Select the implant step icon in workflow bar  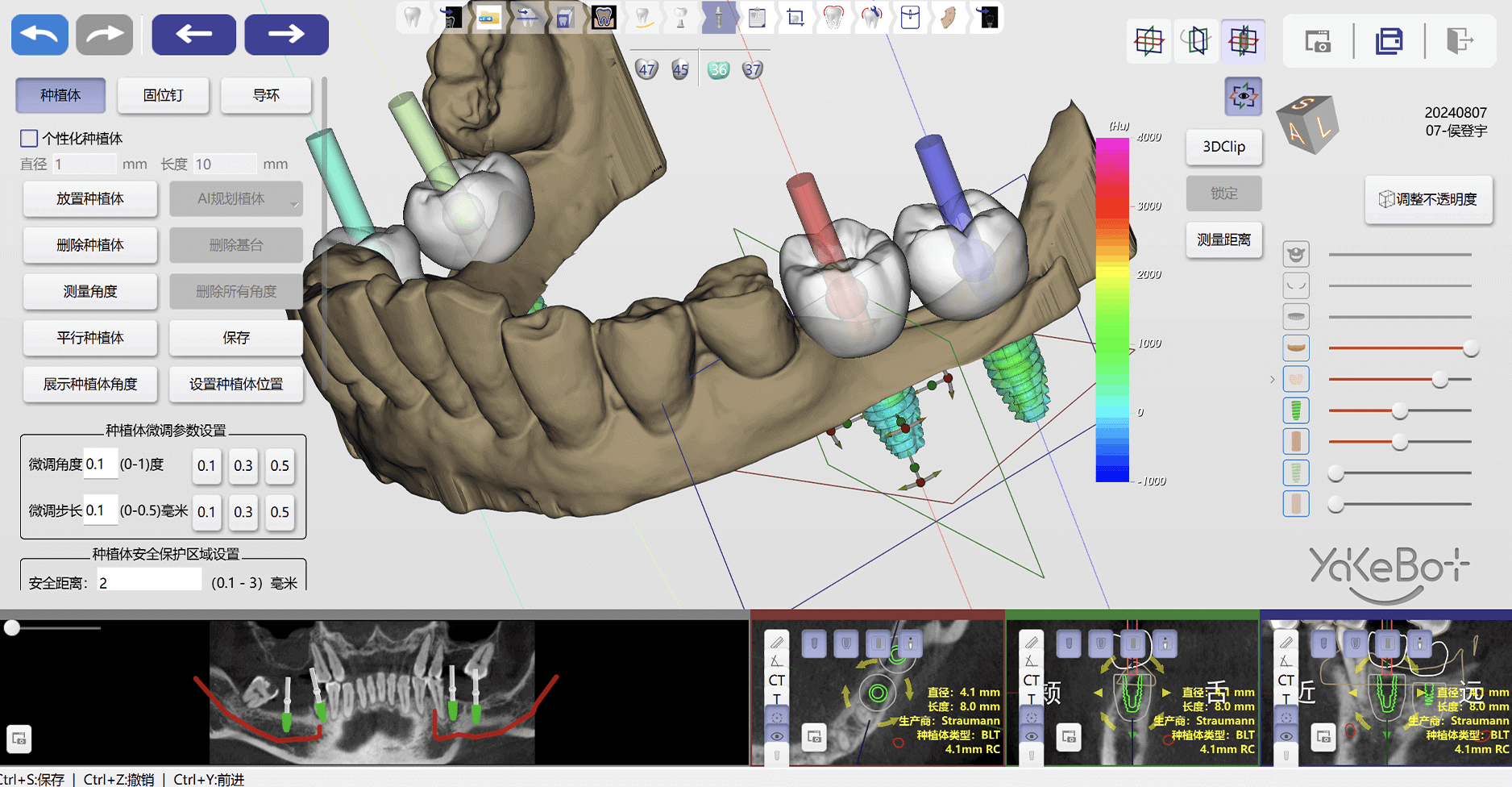[717, 17]
